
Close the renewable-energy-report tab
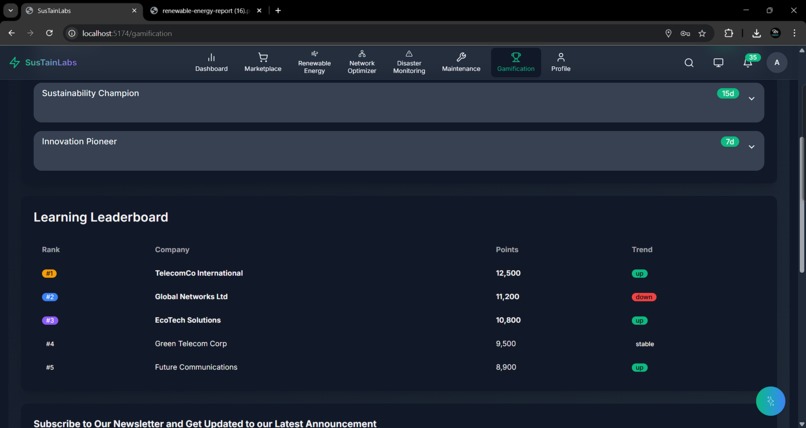click(x=259, y=10)
